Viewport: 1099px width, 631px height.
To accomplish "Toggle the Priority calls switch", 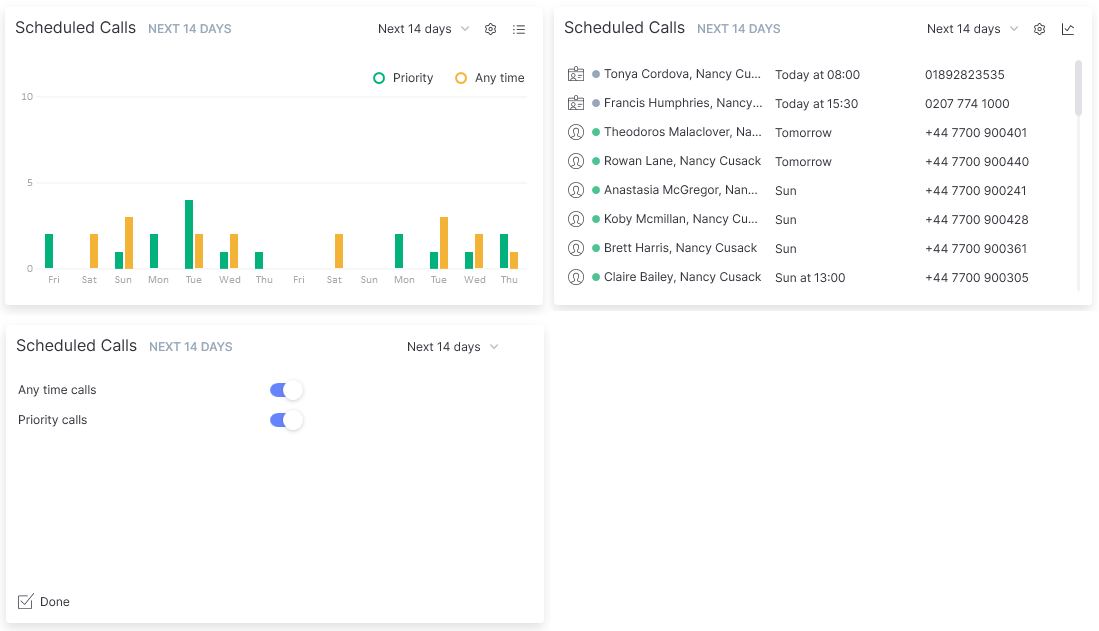I will click(286, 420).
